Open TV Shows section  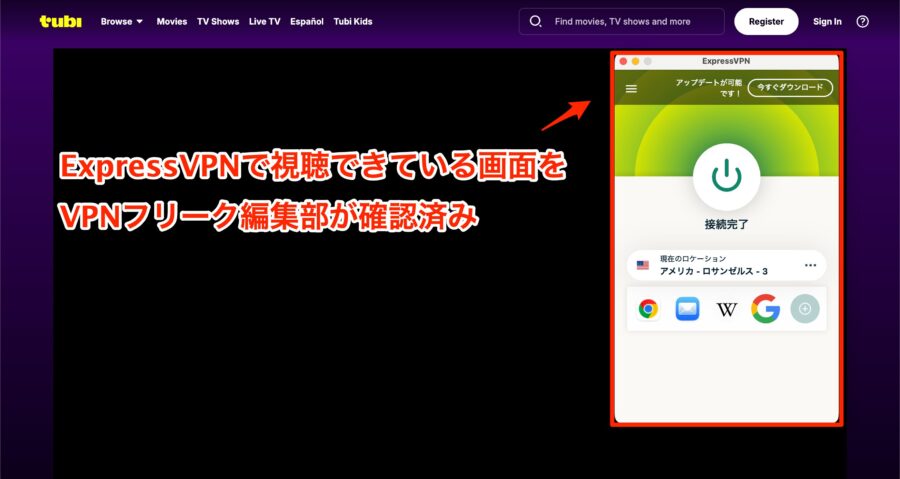pos(218,21)
